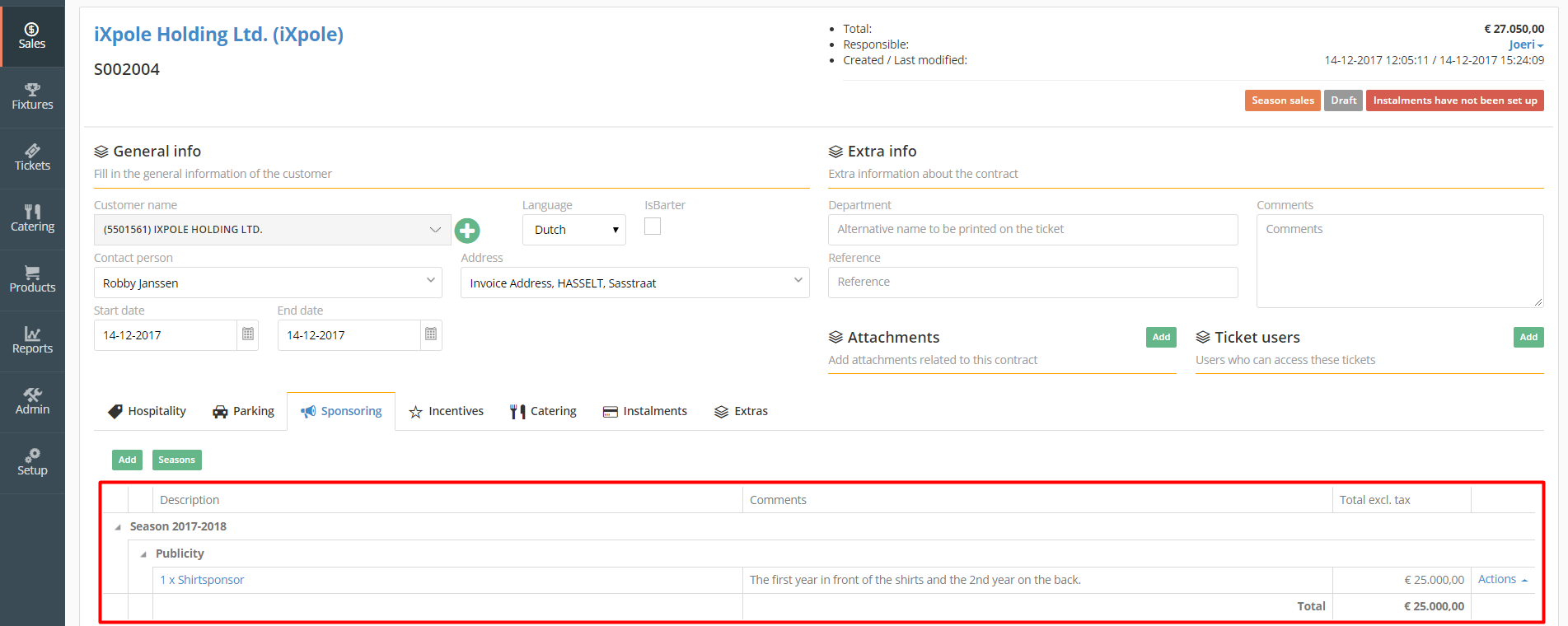The image size is (1568, 626).
Task: Click the S002004 contract number
Action: (127, 69)
